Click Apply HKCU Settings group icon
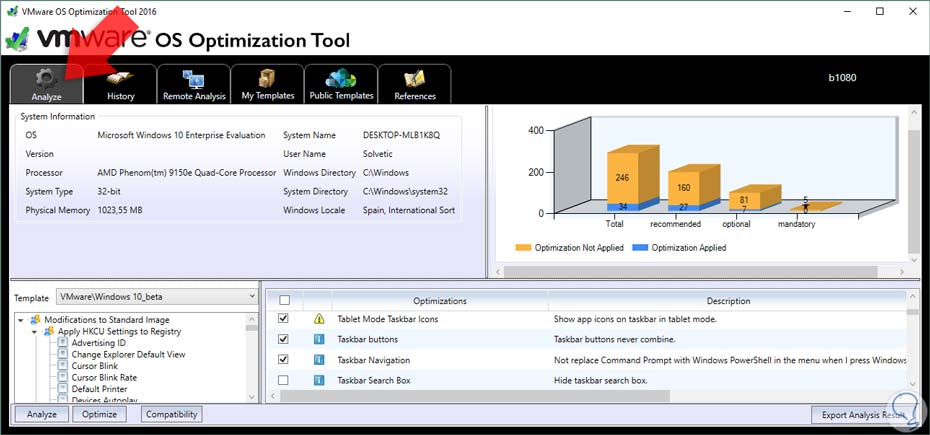Screen dimensions: 930x435 click(49, 331)
